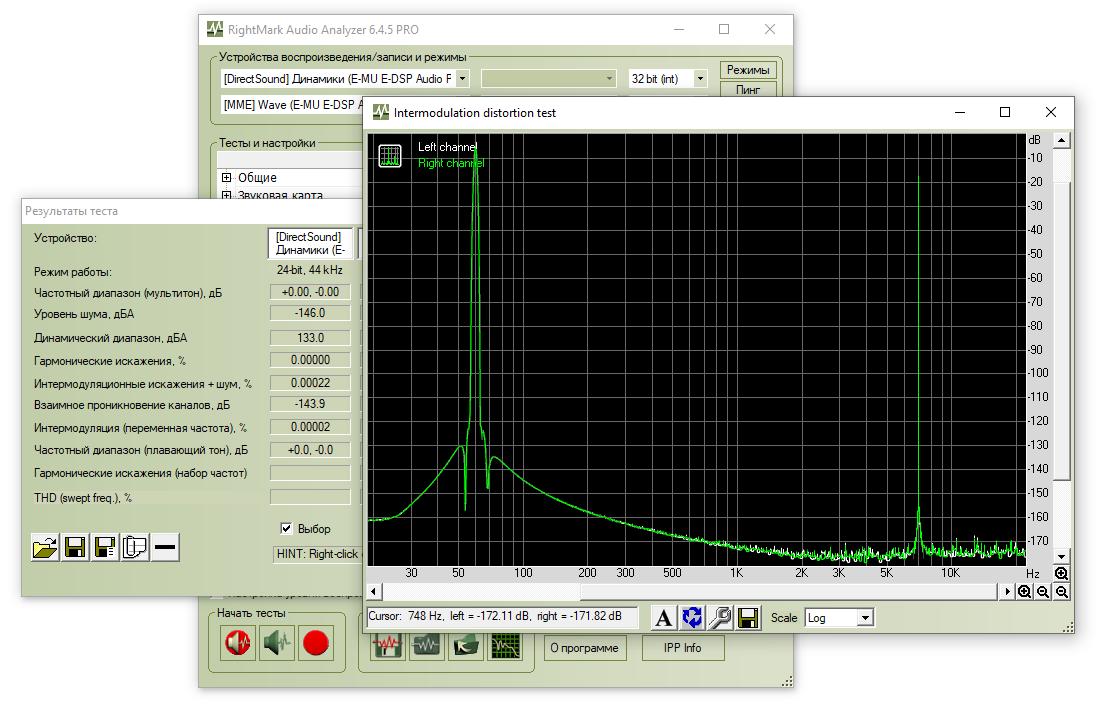Click the Right channel legend label

[x=451, y=163]
